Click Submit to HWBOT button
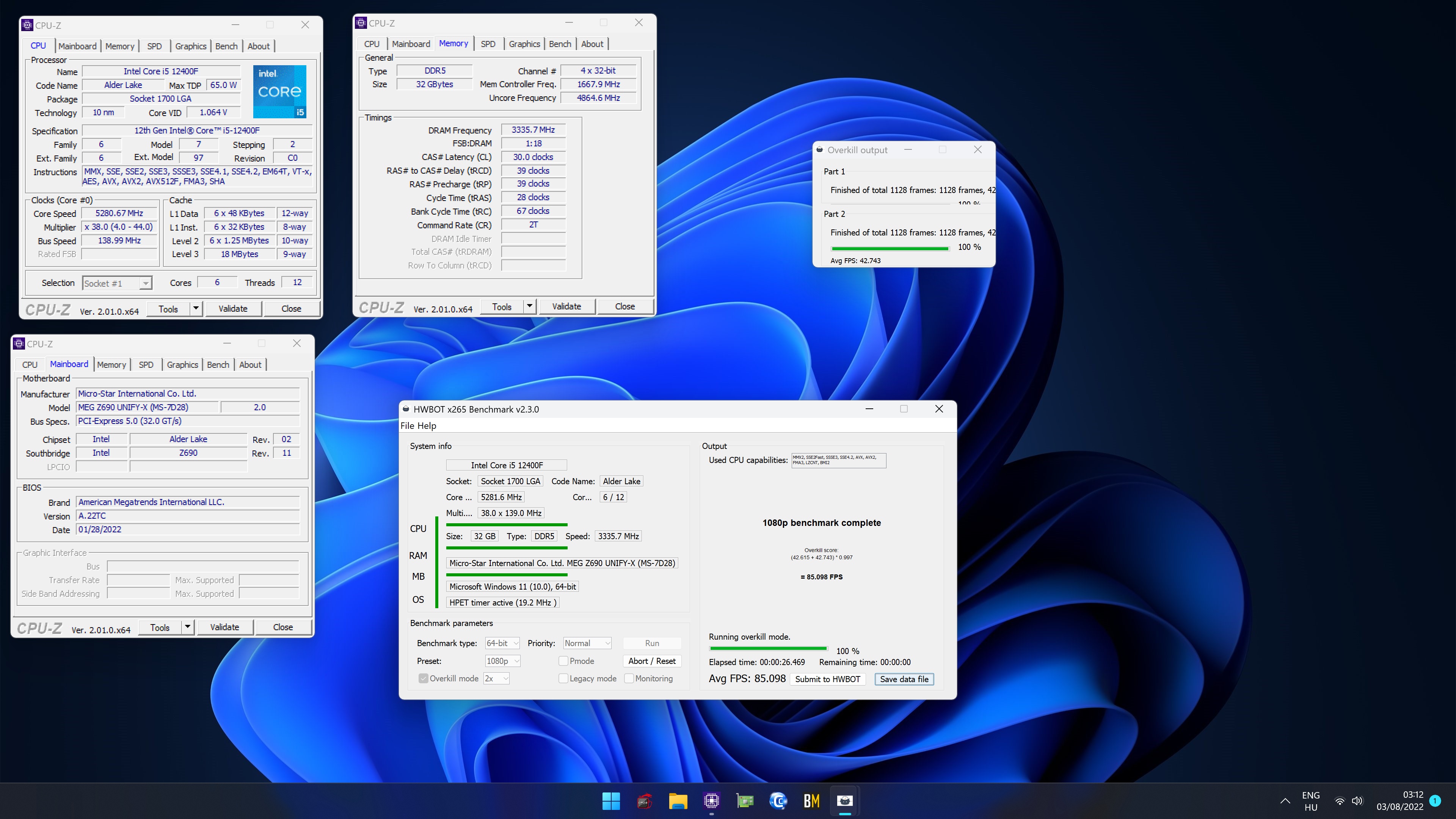The image size is (1456, 819). [x=827, y=679]
